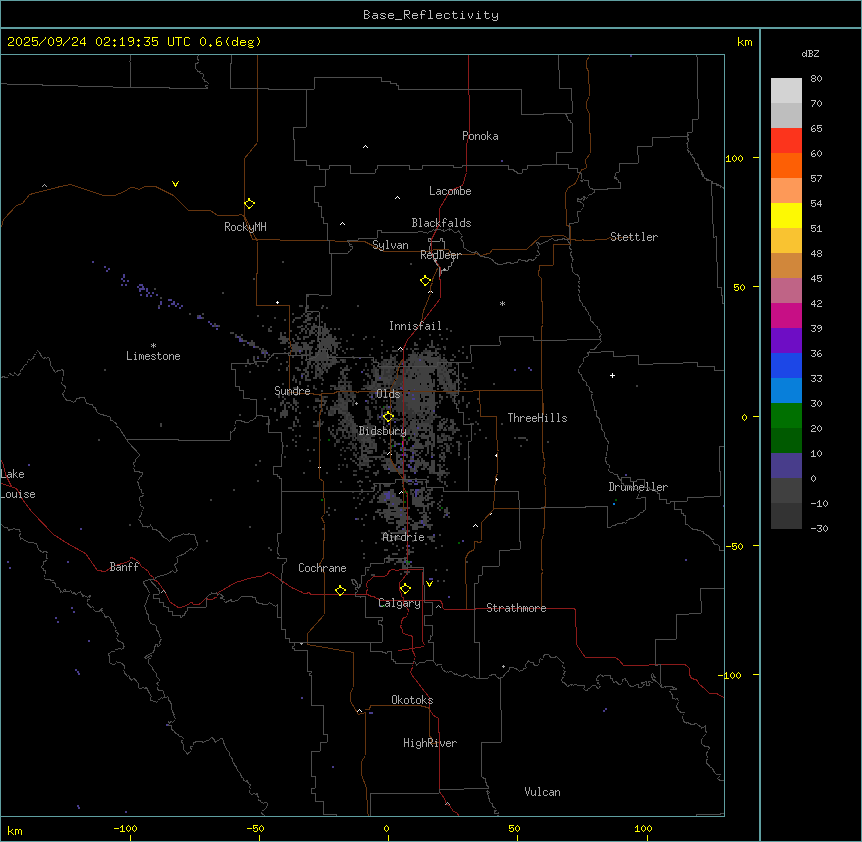
Task: Click the magenta swatch in the color scale
Action: [786, 315]
